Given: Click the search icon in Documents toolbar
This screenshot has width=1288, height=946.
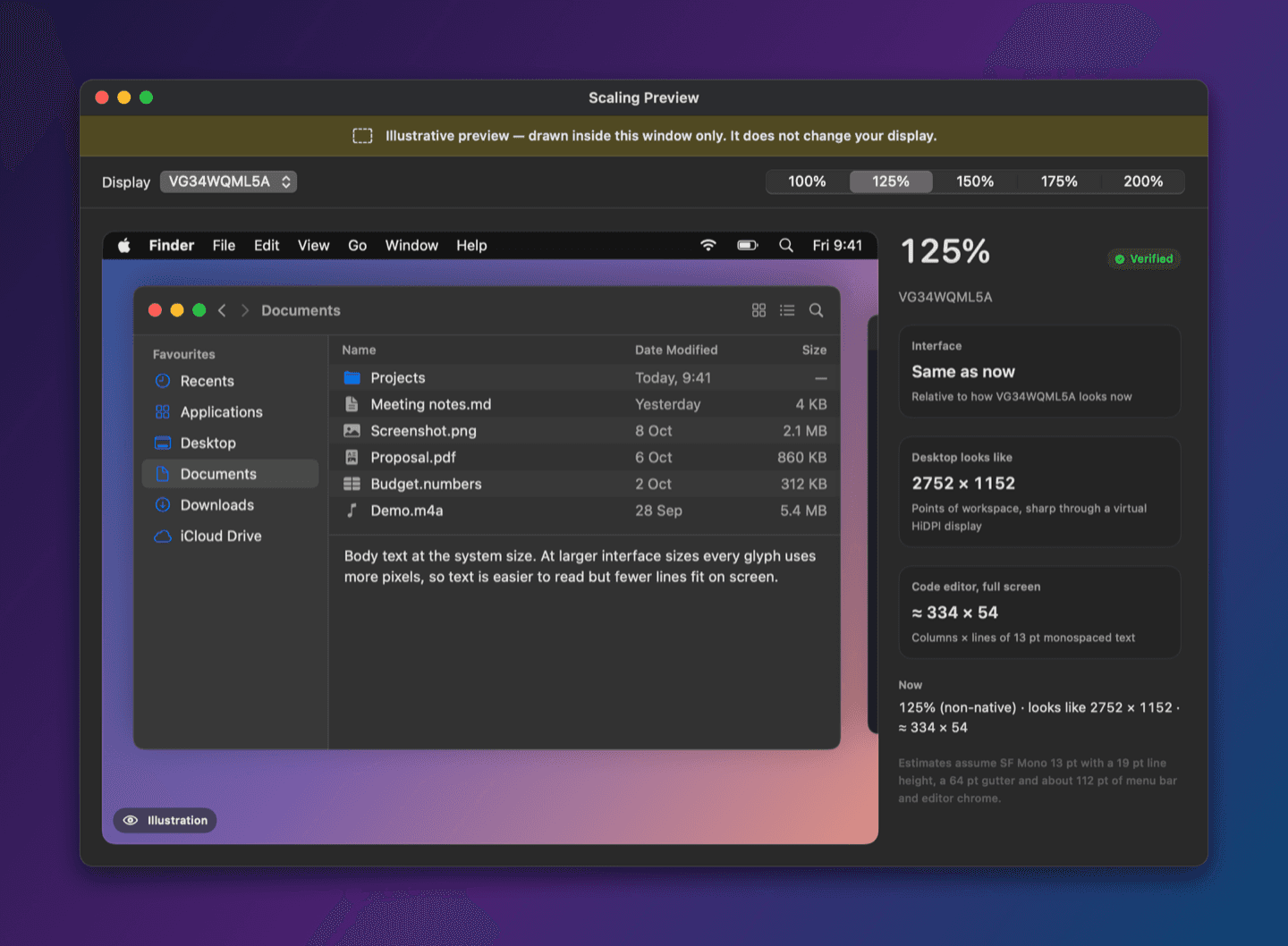Looking at the screenshot, I should click(x=817, y=310).
